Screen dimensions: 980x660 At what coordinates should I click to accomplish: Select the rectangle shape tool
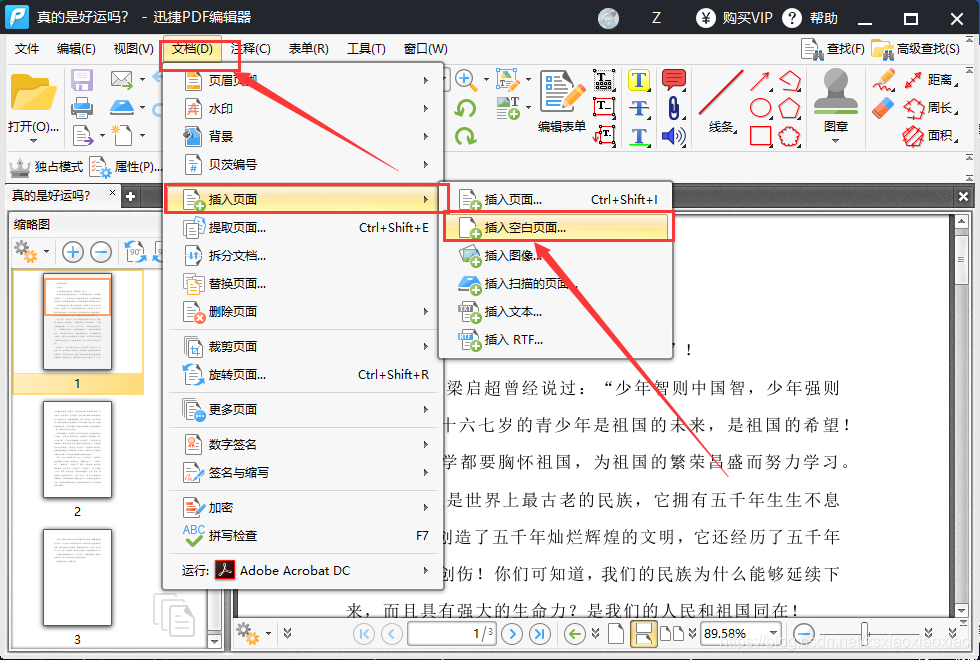[x=760, y=136]
